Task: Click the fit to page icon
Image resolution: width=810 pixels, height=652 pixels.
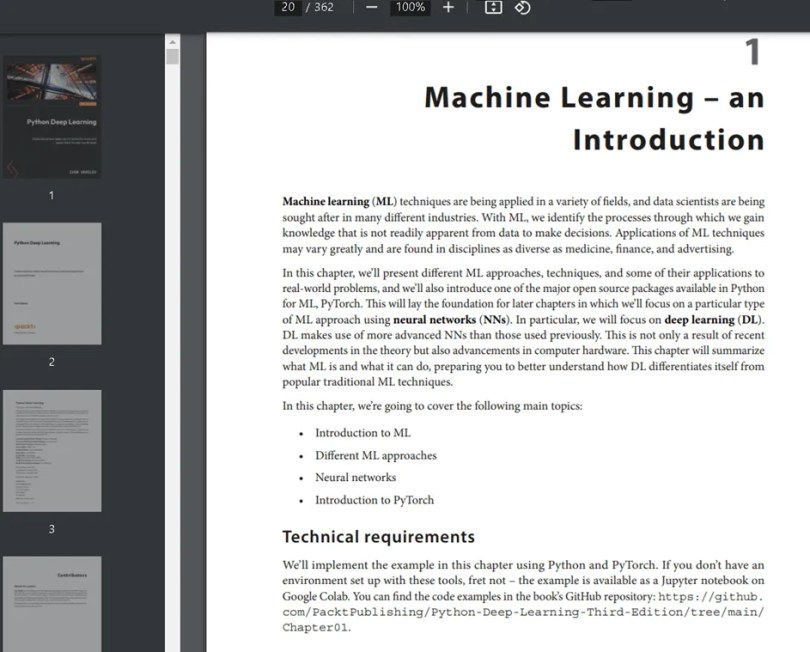Action: coord(493,7)
